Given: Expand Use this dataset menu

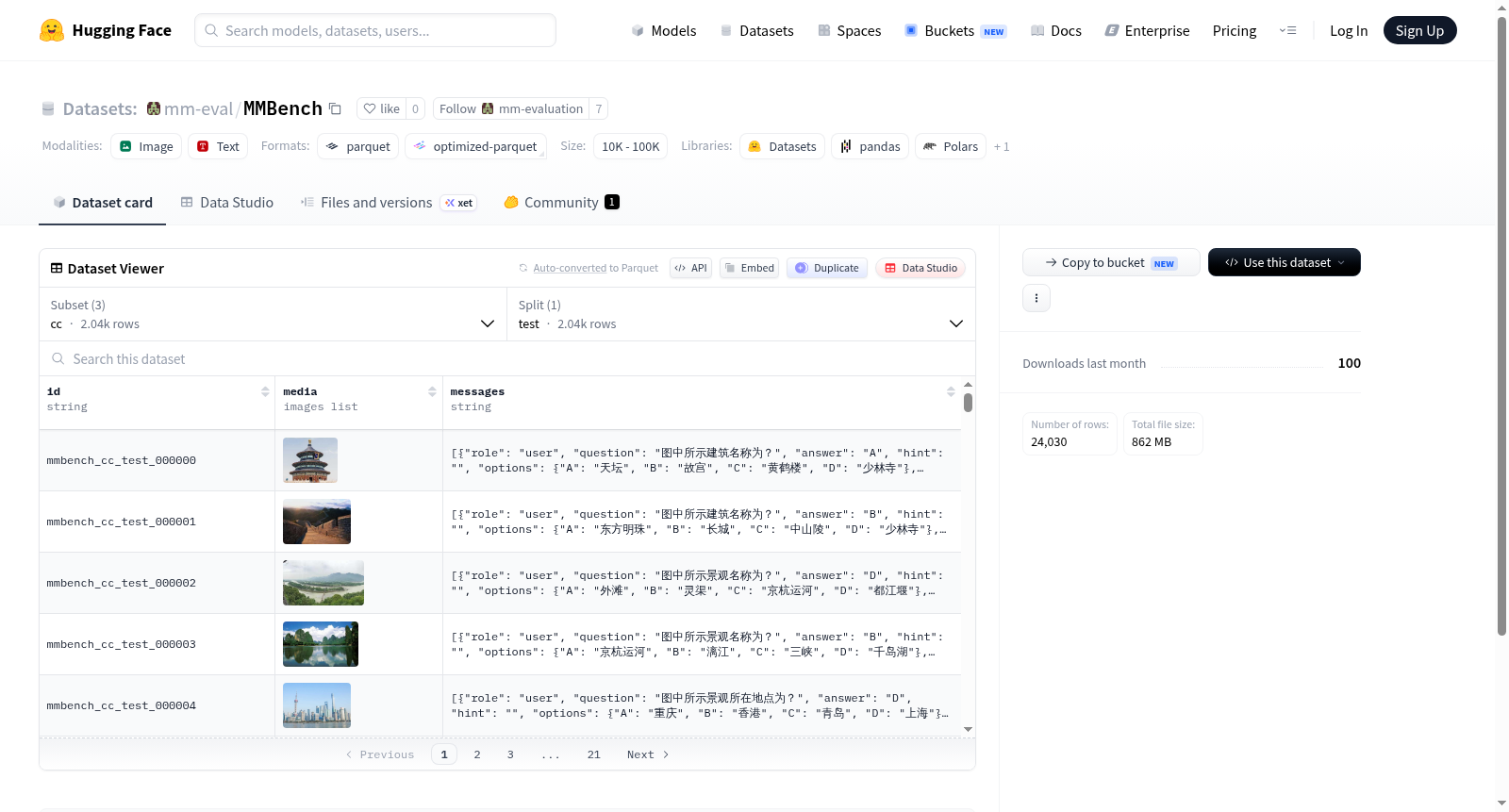Looking at the screenshot, I should [x=1285, y=262].
